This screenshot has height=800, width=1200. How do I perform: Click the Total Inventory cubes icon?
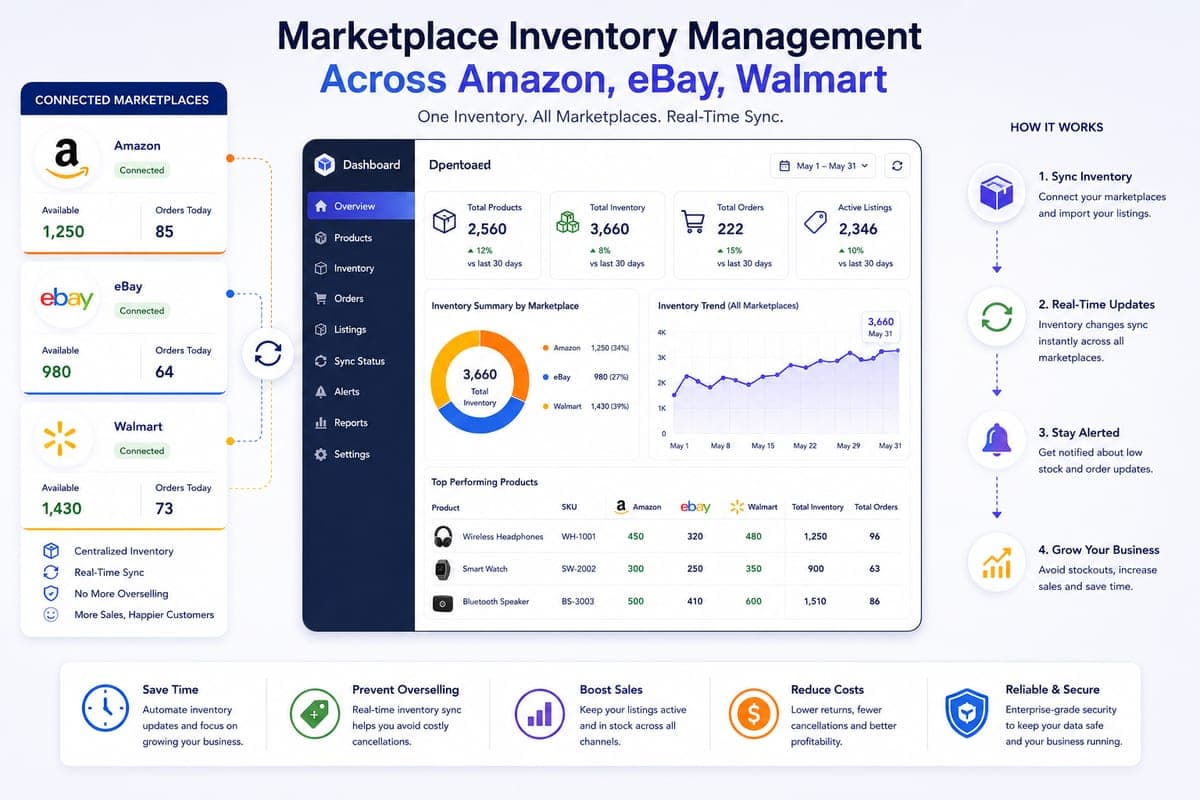[567, 222]
